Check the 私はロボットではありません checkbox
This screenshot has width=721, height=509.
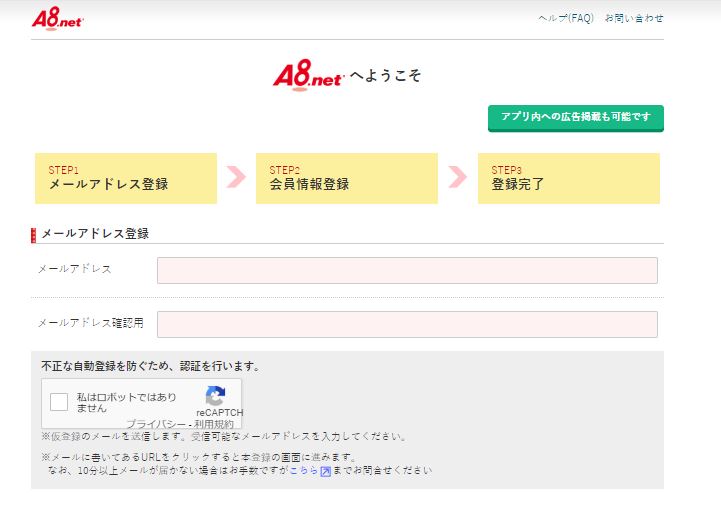pos(59,402)
